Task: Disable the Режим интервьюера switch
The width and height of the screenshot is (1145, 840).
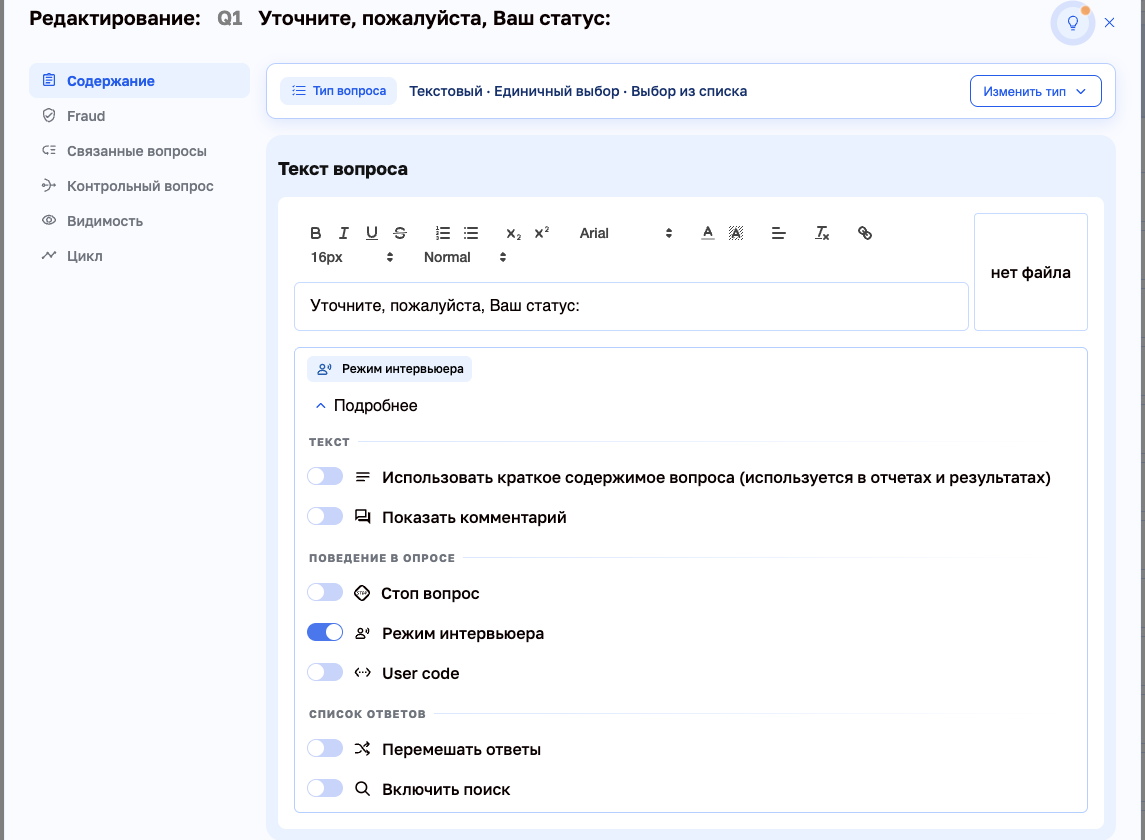Action: (x=325, y=633)
